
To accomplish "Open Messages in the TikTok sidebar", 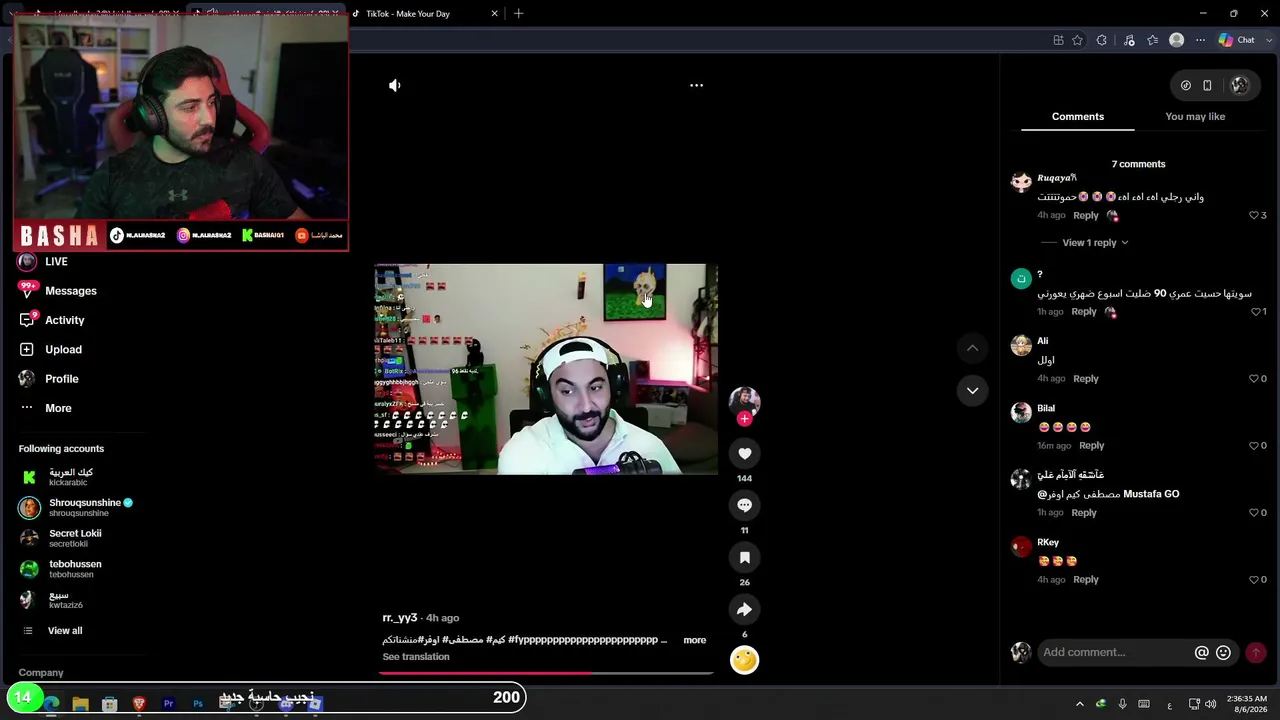I will click(x=58, y=291).
